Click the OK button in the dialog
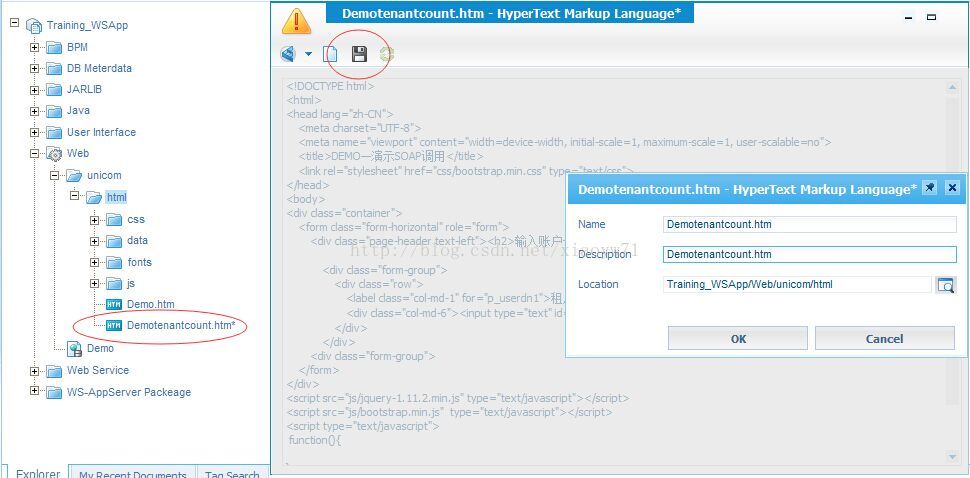The width and height of the screenshot is (970, 478). [737, 338]
